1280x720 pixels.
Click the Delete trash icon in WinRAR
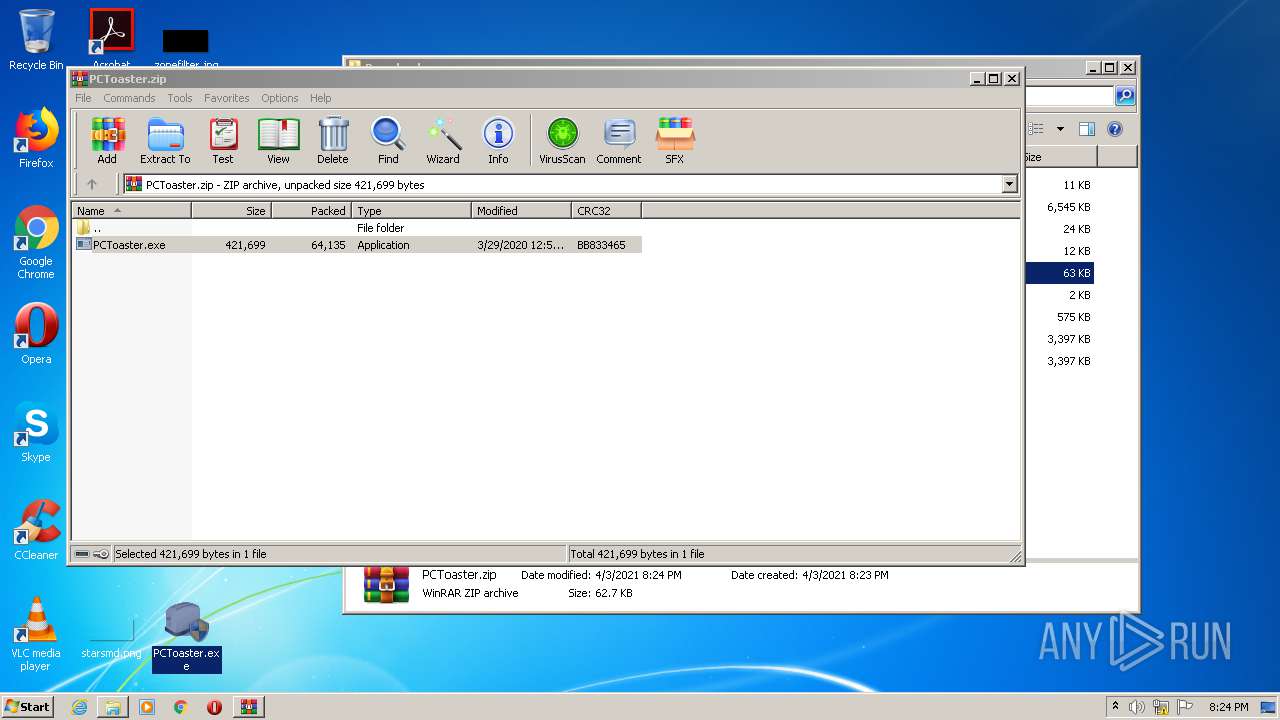[x=333, y=141]
